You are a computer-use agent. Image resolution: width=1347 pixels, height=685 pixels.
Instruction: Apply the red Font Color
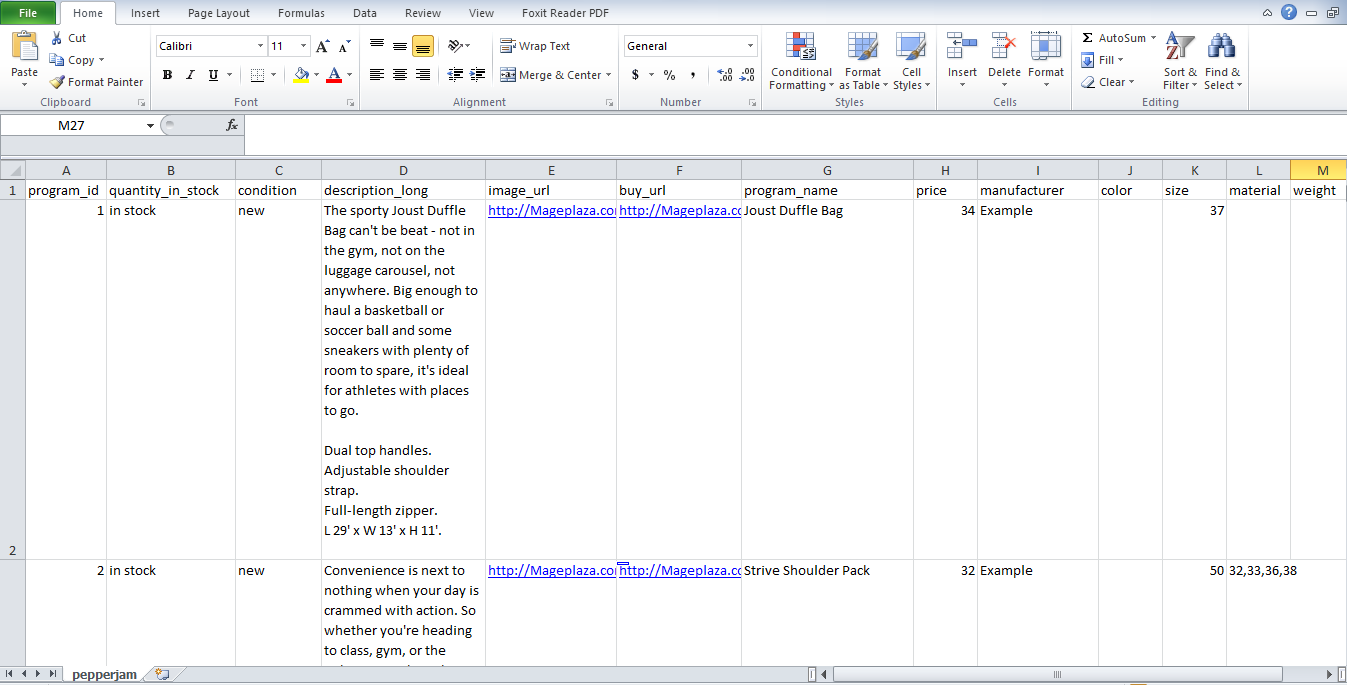[x=334, y=75]
